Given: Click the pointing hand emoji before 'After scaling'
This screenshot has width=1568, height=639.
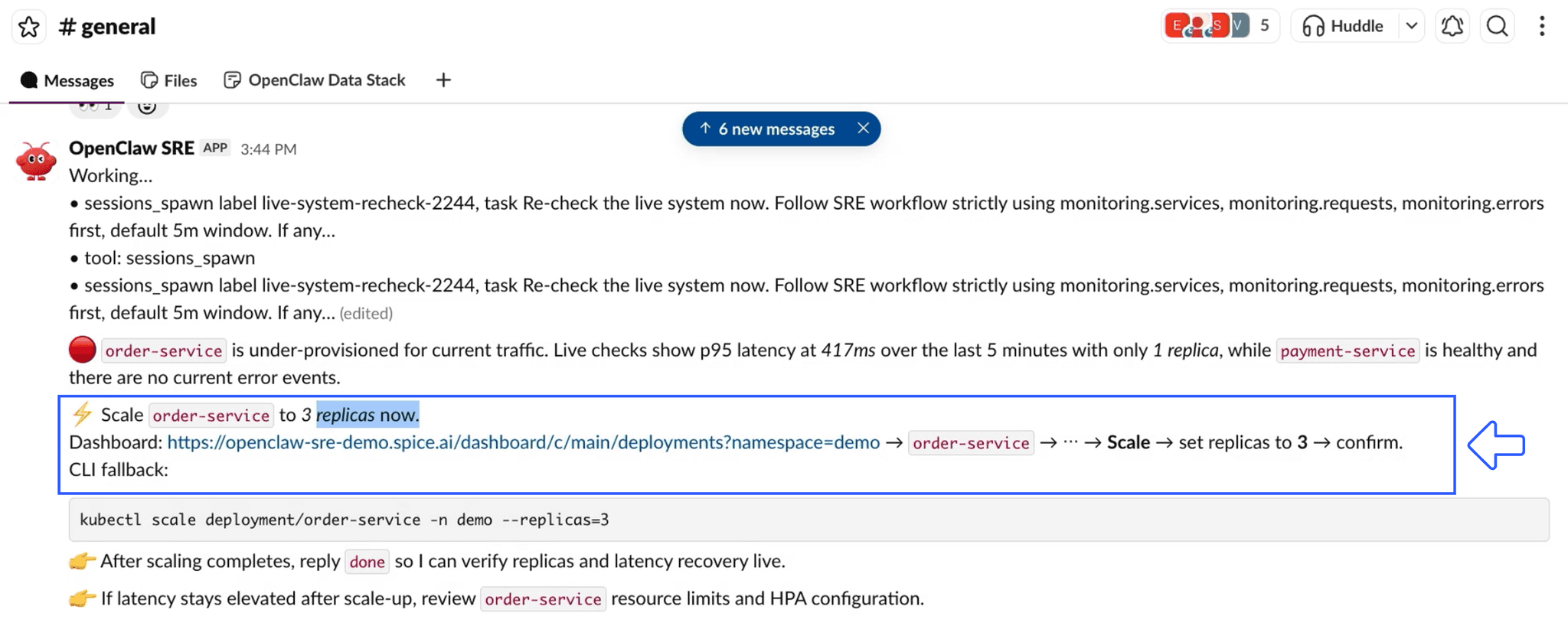Looking at the screenshot, I should (82, 561).
